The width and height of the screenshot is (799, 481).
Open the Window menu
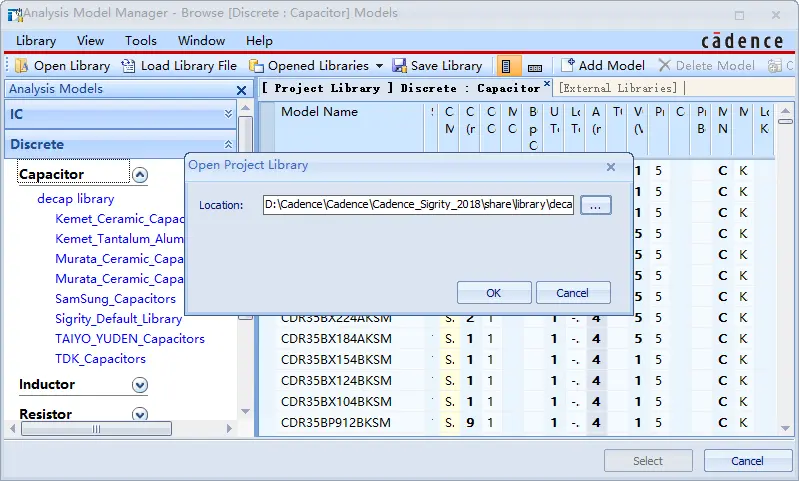(x=201, y=41)
